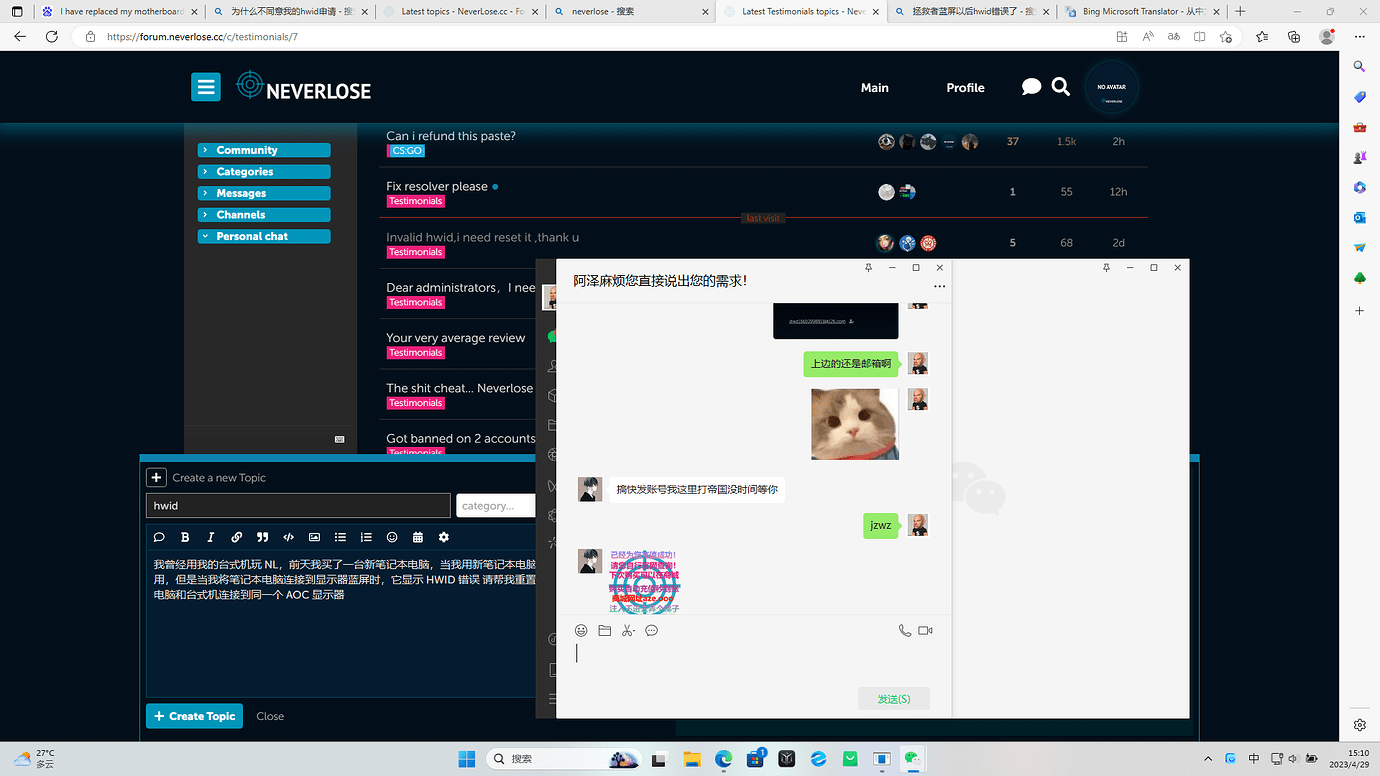Image resolution: width=1380 pixels, height=776 pixels.
Task: Insert a hyperlink in the topic editor
Action: coord(236,537)
